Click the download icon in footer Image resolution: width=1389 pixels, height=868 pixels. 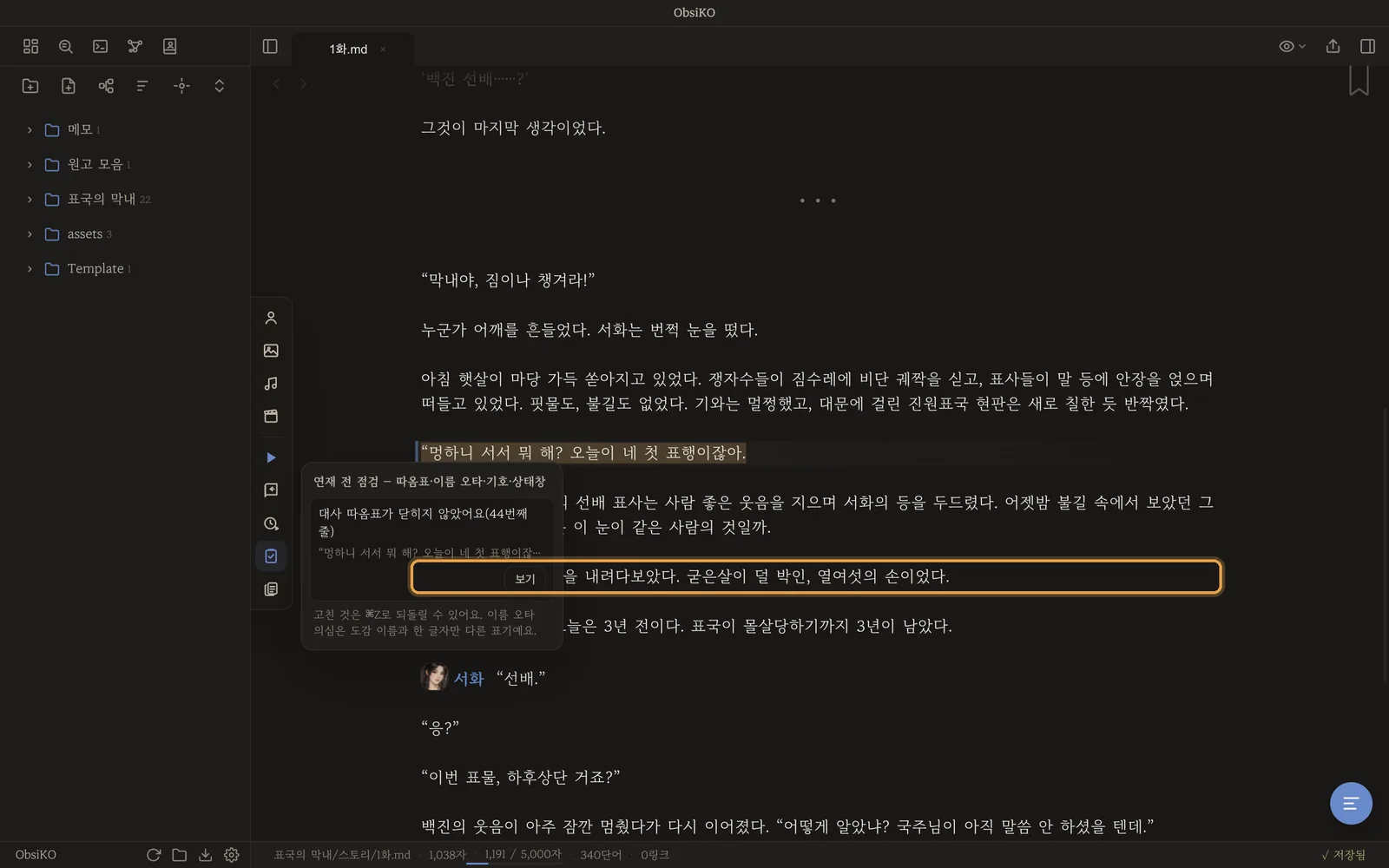click(205, 855)
